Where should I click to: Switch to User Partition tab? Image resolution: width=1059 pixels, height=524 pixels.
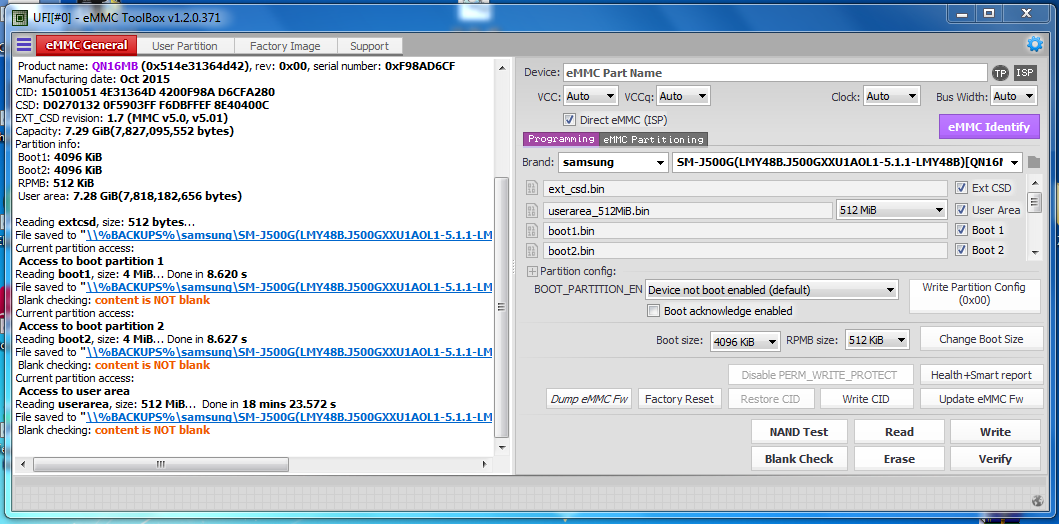tap(185, 46)
